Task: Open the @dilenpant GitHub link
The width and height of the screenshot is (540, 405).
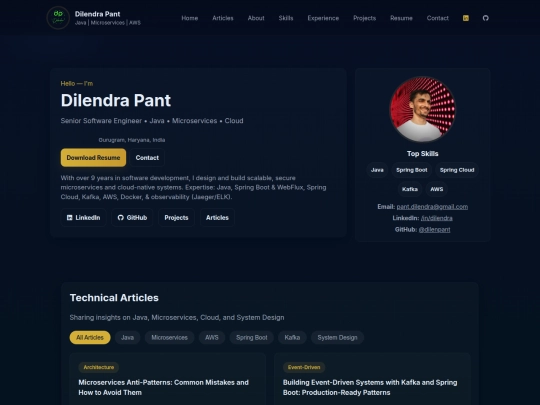Action: pyautogui.click(x=434, y=229)
